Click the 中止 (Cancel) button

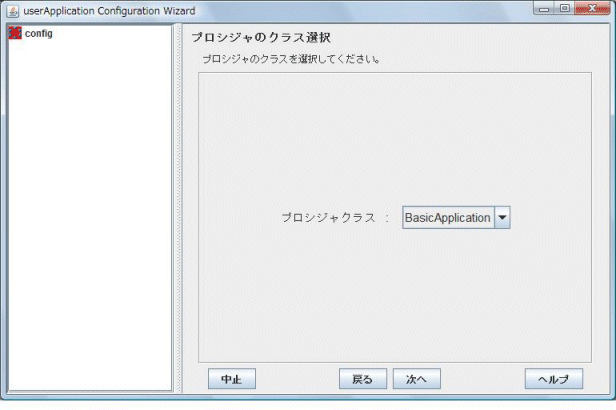click(232, 379)
